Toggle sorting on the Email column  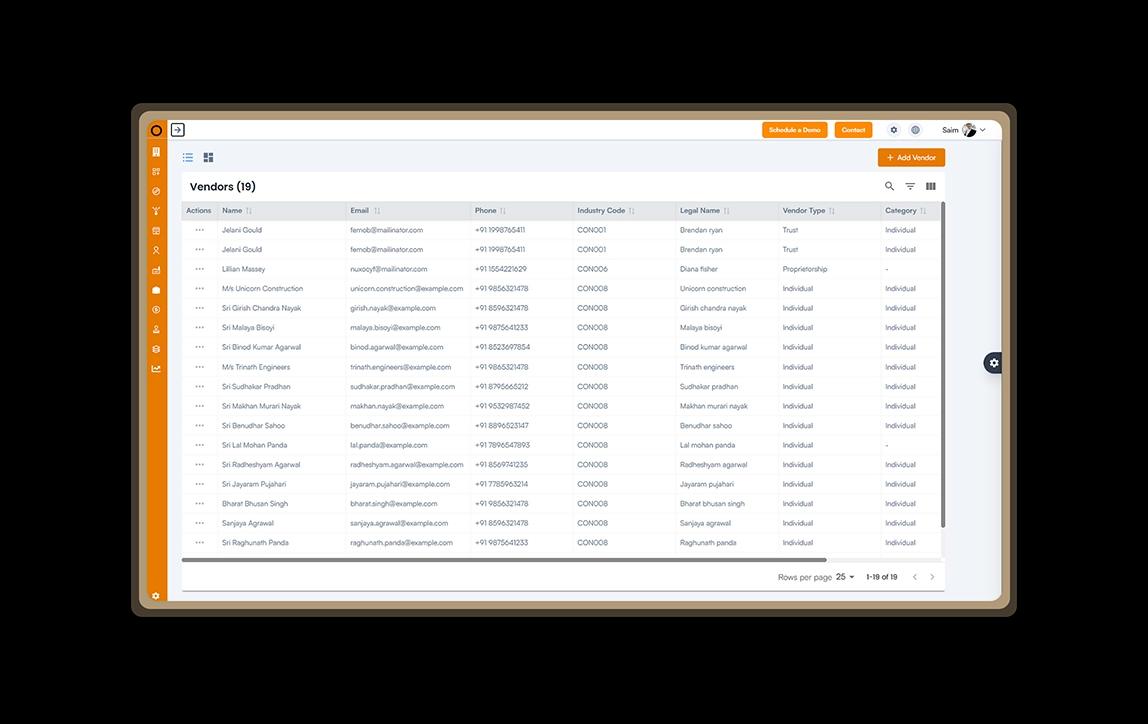pos(378,210)
